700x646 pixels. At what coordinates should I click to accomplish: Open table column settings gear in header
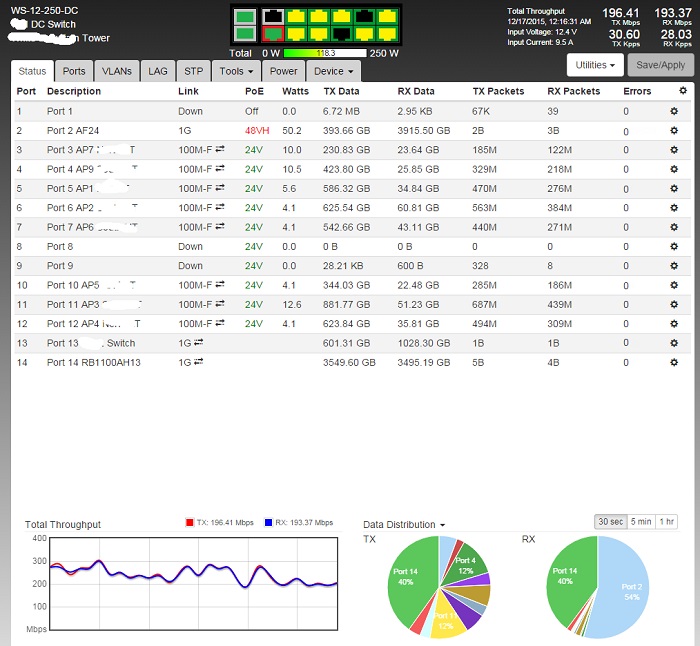click(683, 91)
